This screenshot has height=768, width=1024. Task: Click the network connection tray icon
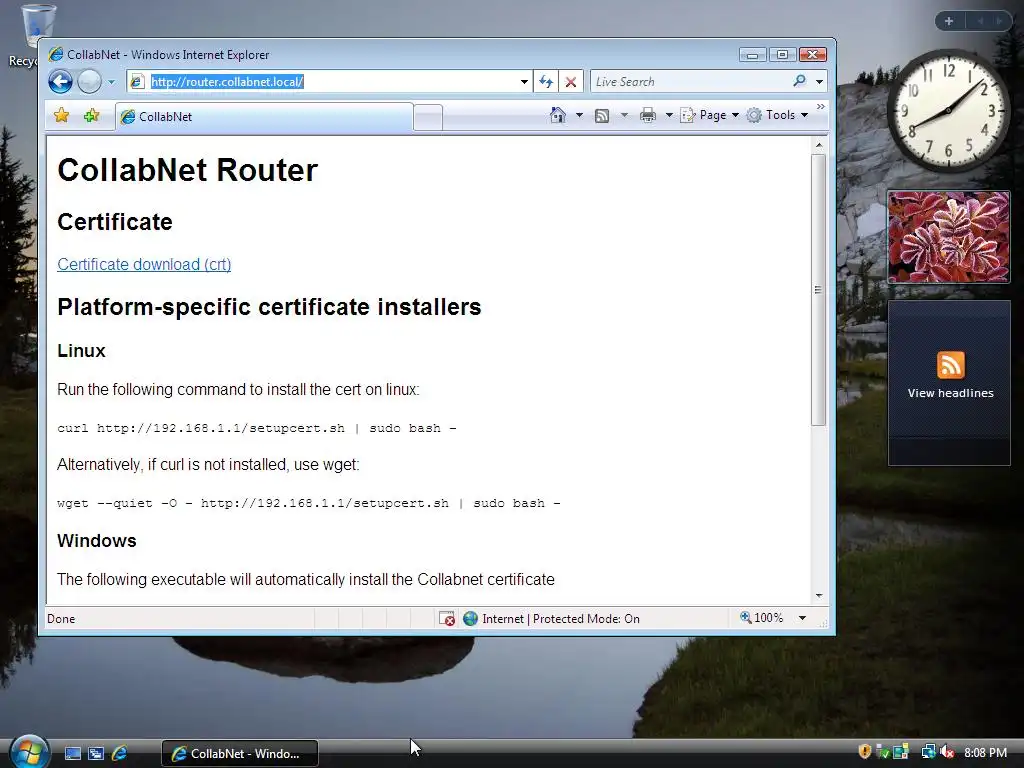pyautogui.click(x=928, y=752)
